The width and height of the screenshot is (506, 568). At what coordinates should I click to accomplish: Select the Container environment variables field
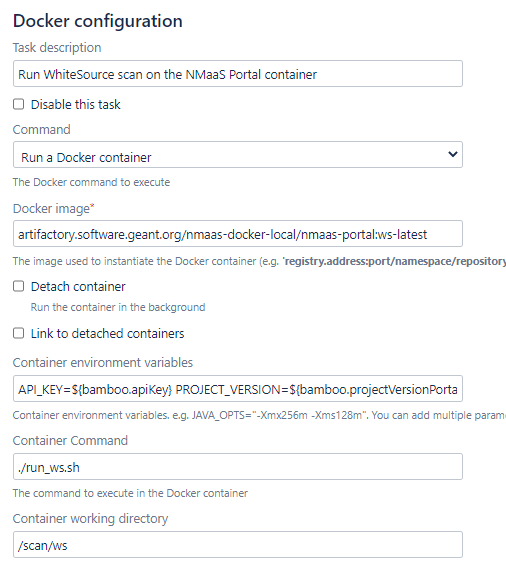point(238,389)
